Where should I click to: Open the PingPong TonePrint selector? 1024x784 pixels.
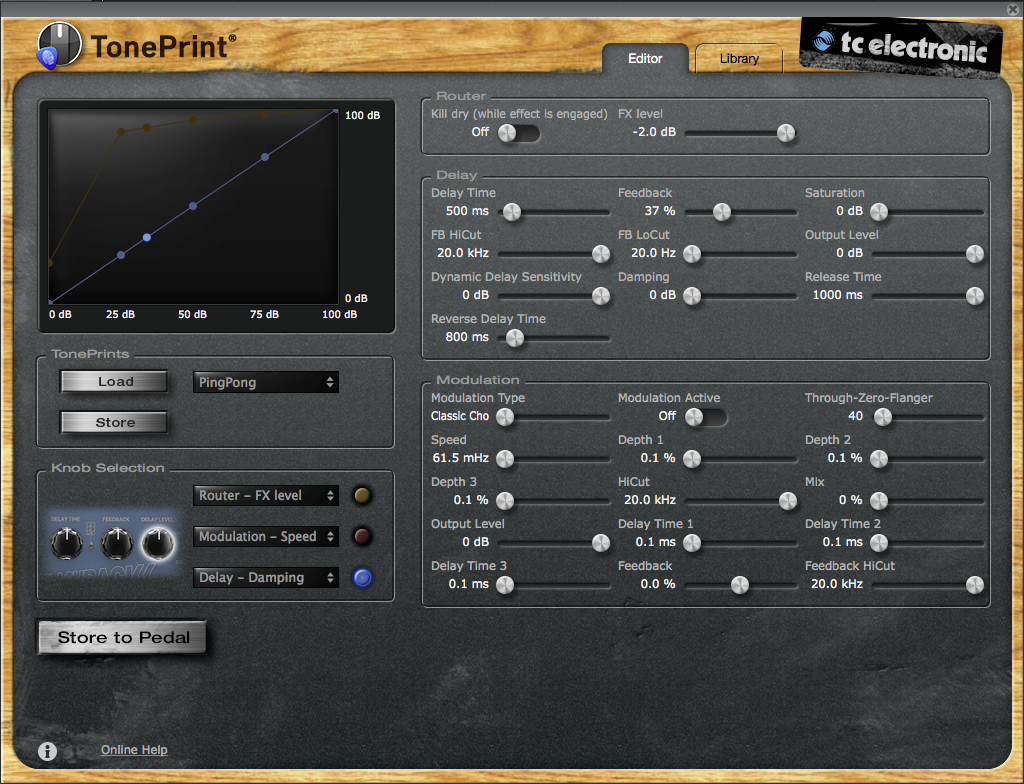coord(265,381)
